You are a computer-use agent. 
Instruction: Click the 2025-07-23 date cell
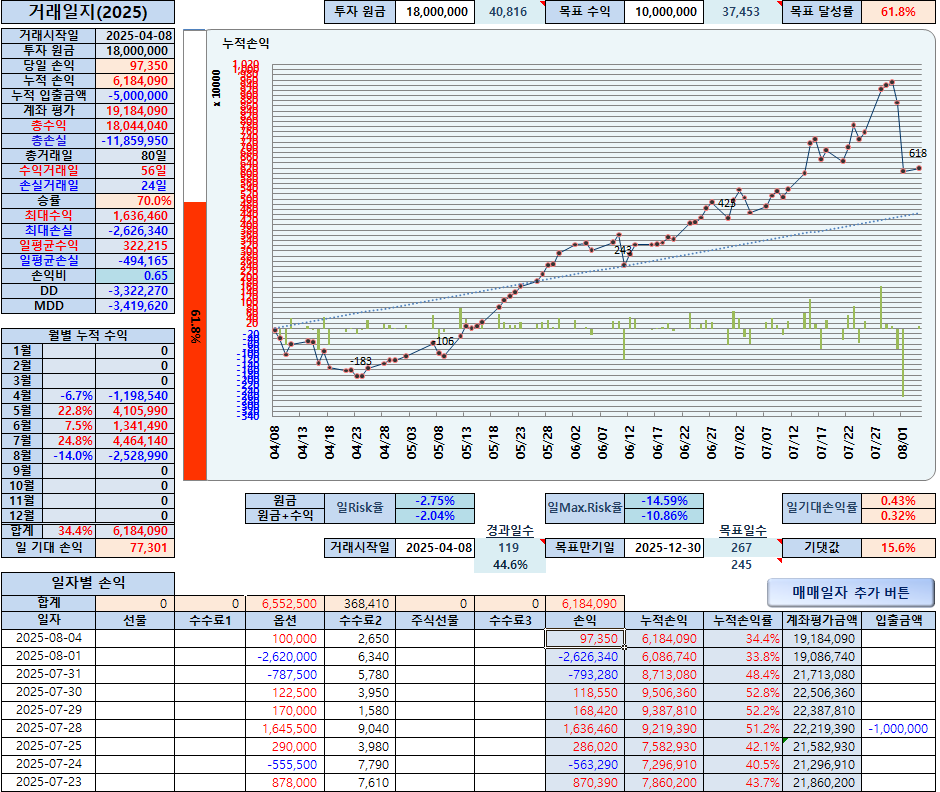pyautogui.click(x=49, y=782)
